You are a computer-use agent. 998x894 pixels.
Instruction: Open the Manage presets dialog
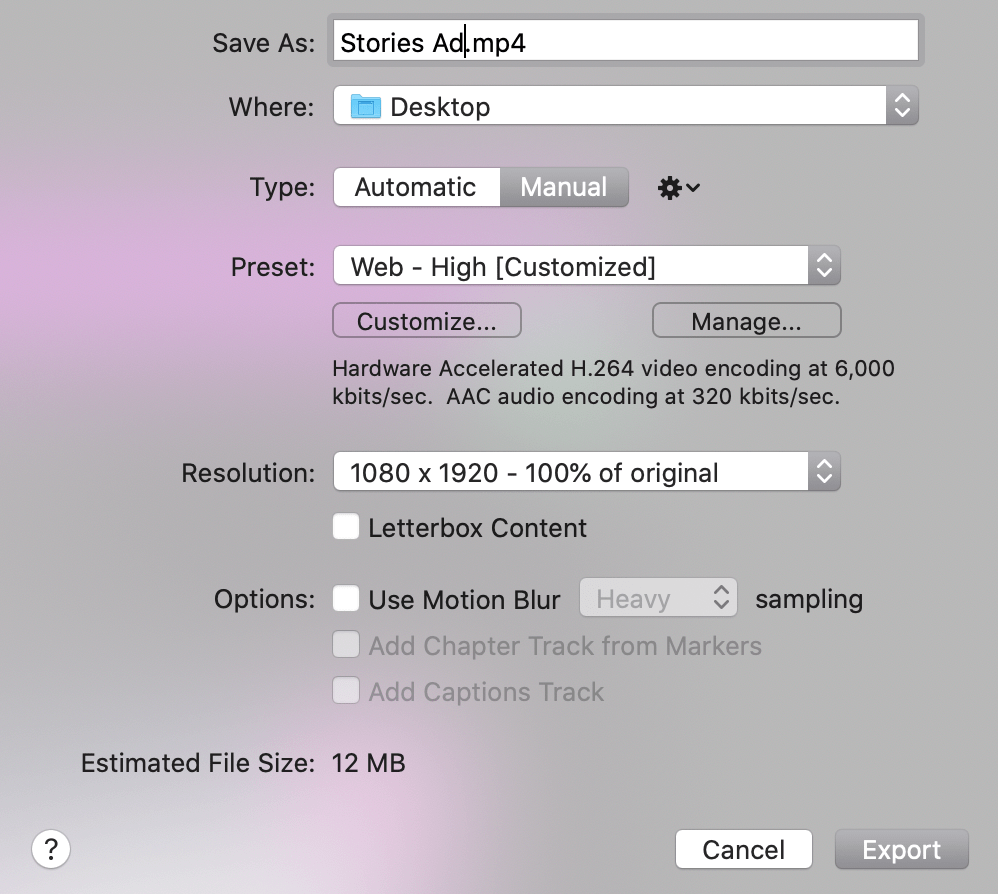[x=746, y=320]
